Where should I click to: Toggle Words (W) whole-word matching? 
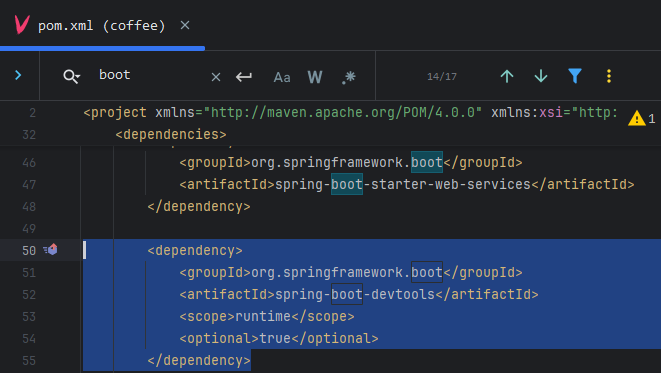315,77
